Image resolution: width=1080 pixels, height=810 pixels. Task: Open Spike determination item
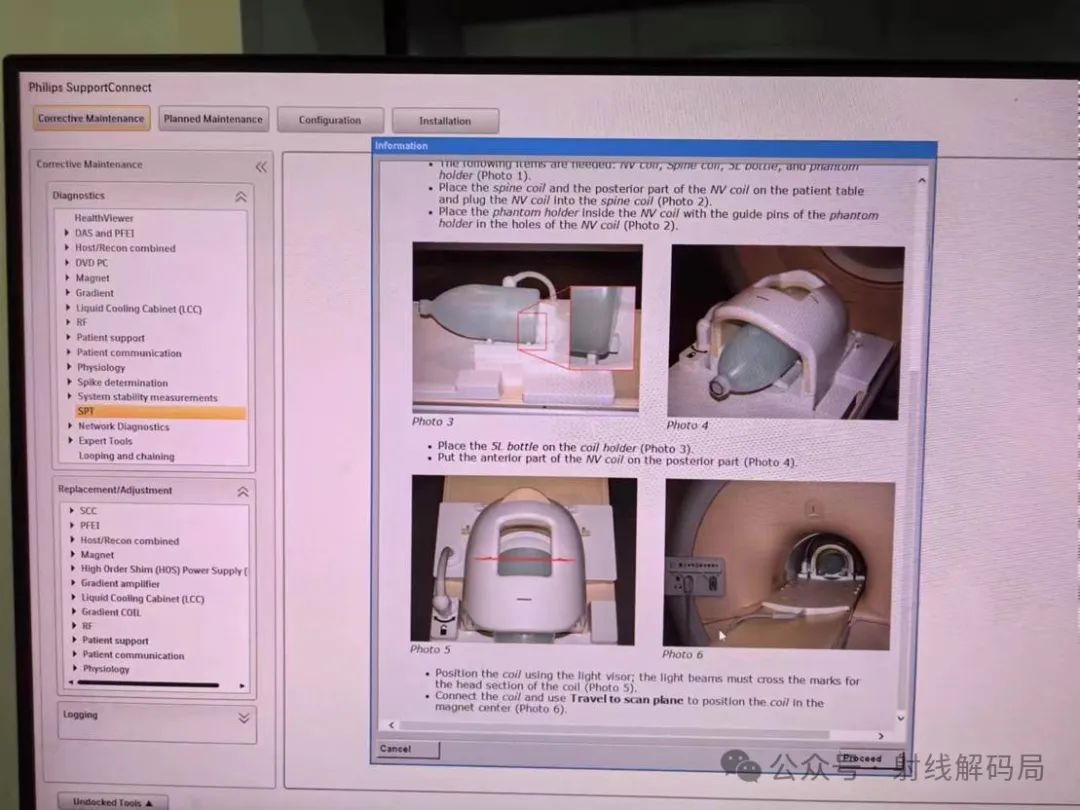[x=123, y=382]
